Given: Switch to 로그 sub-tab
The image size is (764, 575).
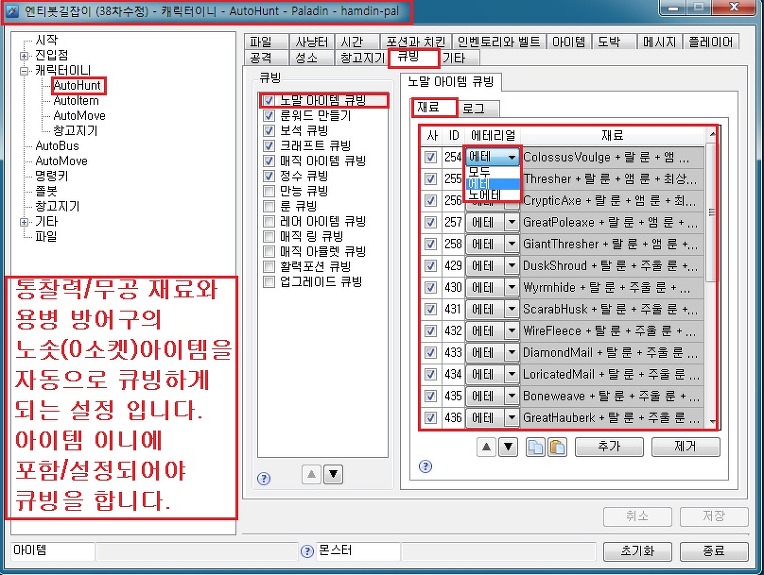Looking at the screenshot, I should click(x=478, y=108).
